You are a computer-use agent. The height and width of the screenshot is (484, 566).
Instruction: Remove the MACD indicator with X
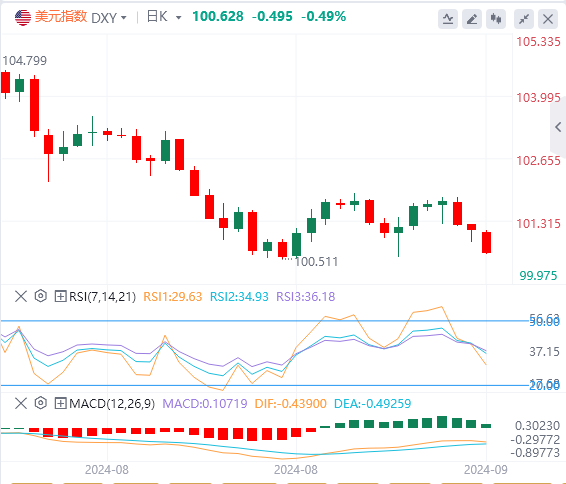click(x=21, y=403)
